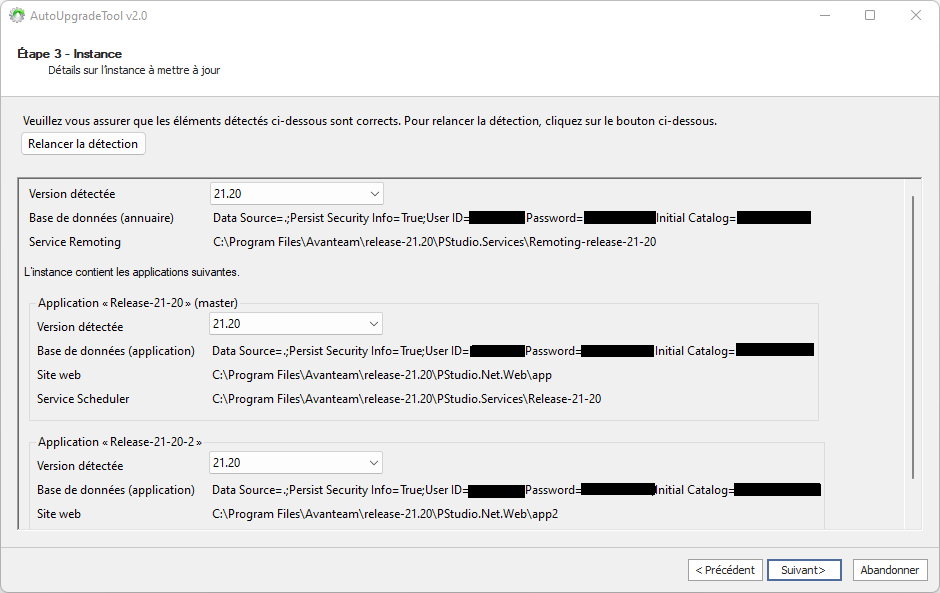
Task: Click the AutoUpgradeTool icon in title bar
Action: click(x=17, y=16)
